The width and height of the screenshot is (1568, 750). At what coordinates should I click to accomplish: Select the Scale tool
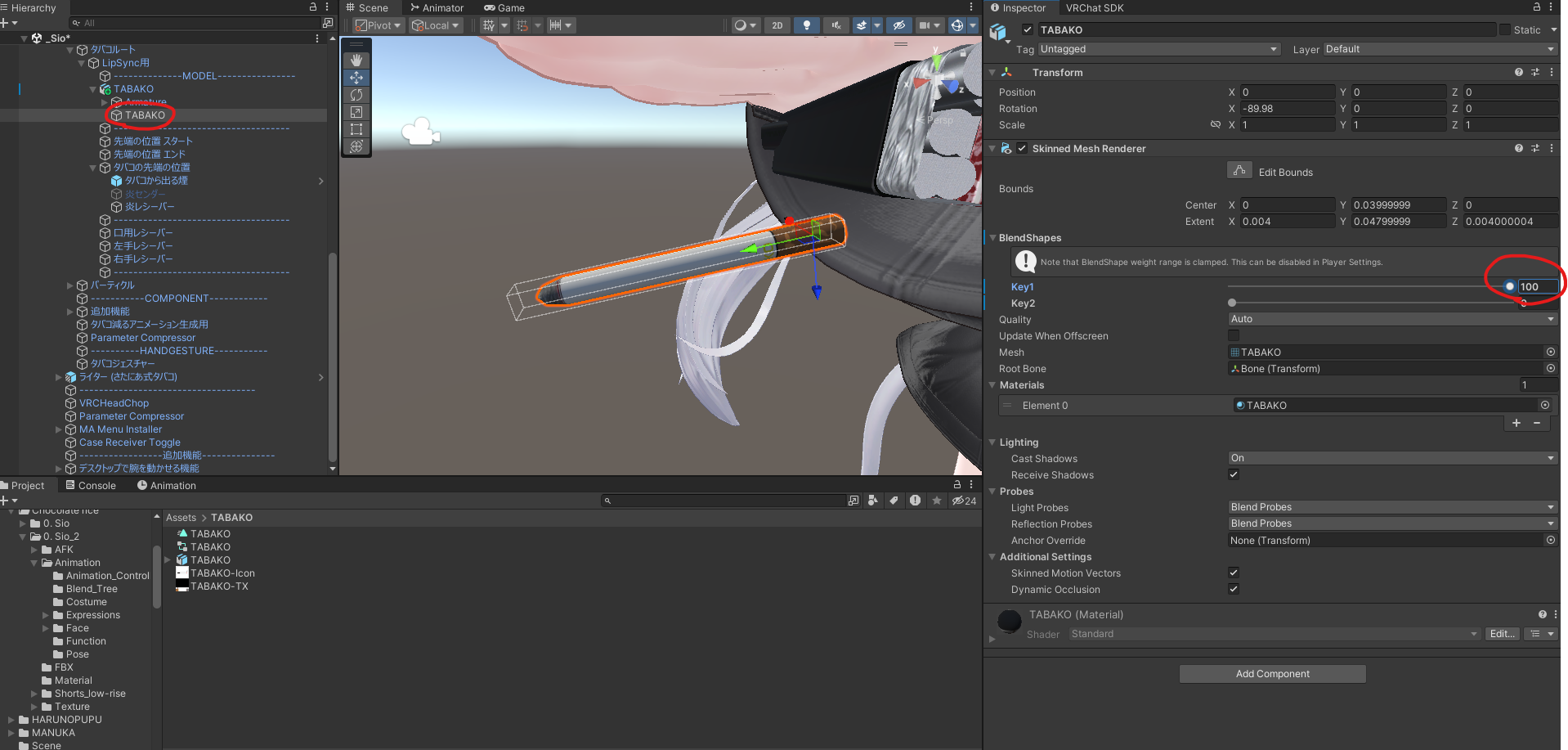pos(356,112)
